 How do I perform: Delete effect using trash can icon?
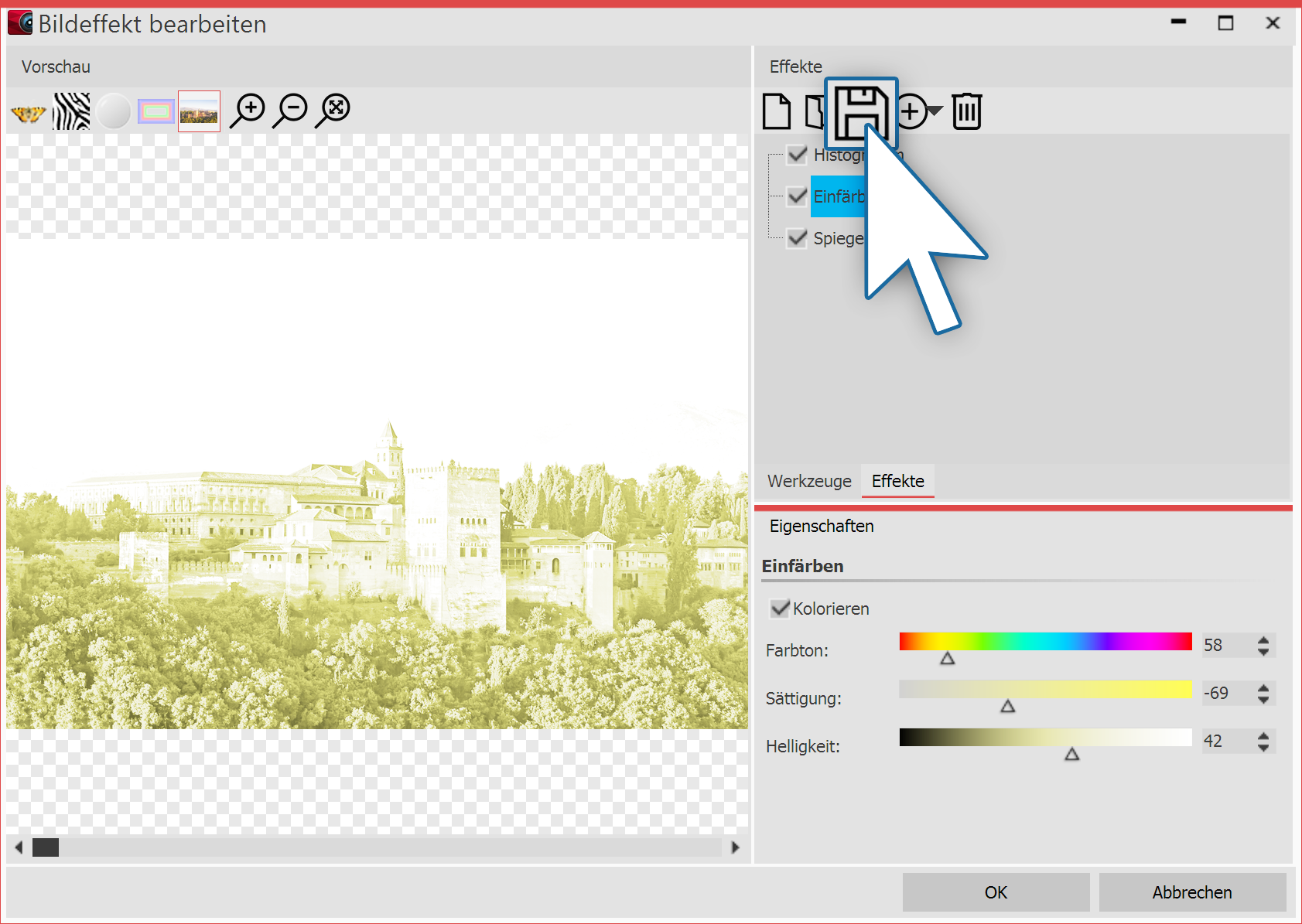966,111
